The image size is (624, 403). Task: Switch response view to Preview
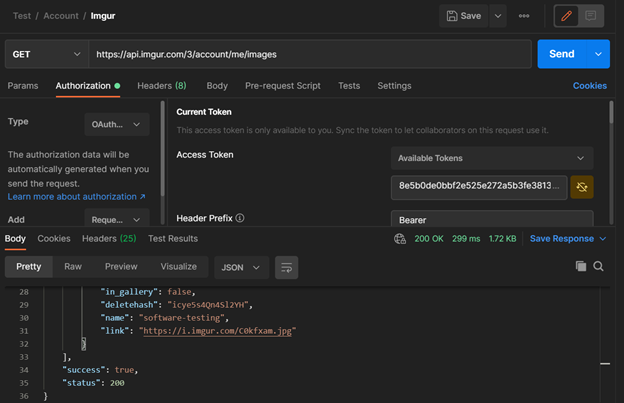pyautogui.click(x=121, y=267)
